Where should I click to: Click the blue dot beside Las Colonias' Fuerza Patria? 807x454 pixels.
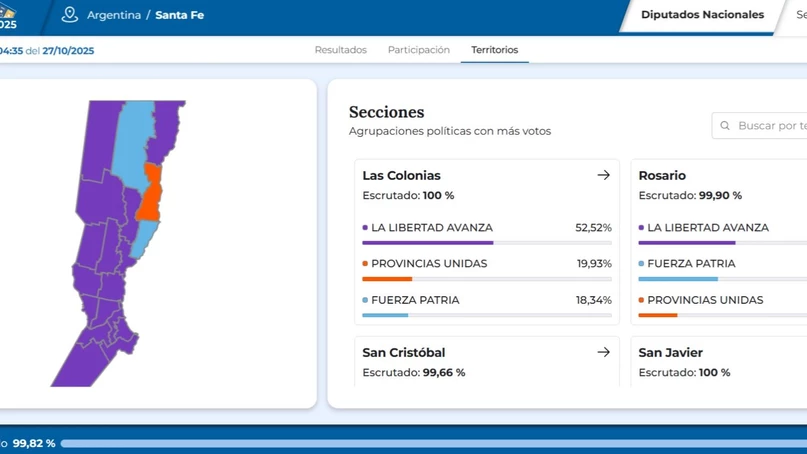(365, 300)
